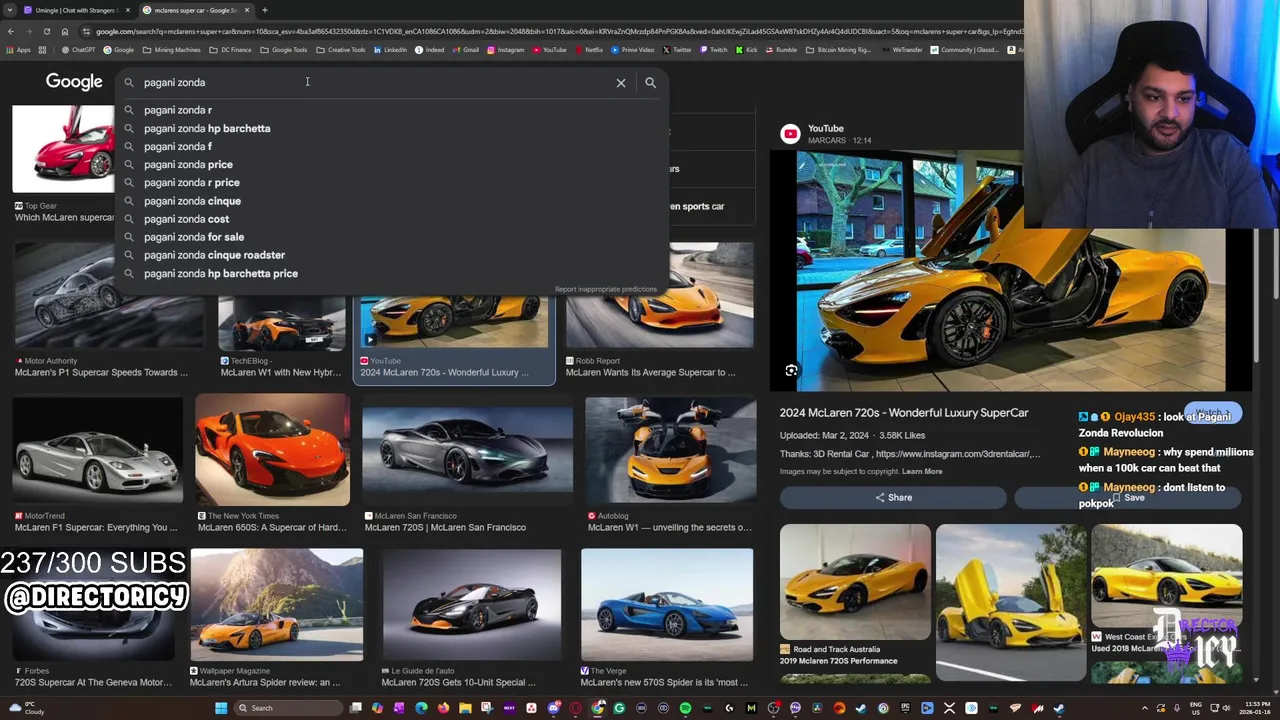Click the Google logo
This screenshot has height=720, width=1280.
pyautogui.click(x=74, y=82)
